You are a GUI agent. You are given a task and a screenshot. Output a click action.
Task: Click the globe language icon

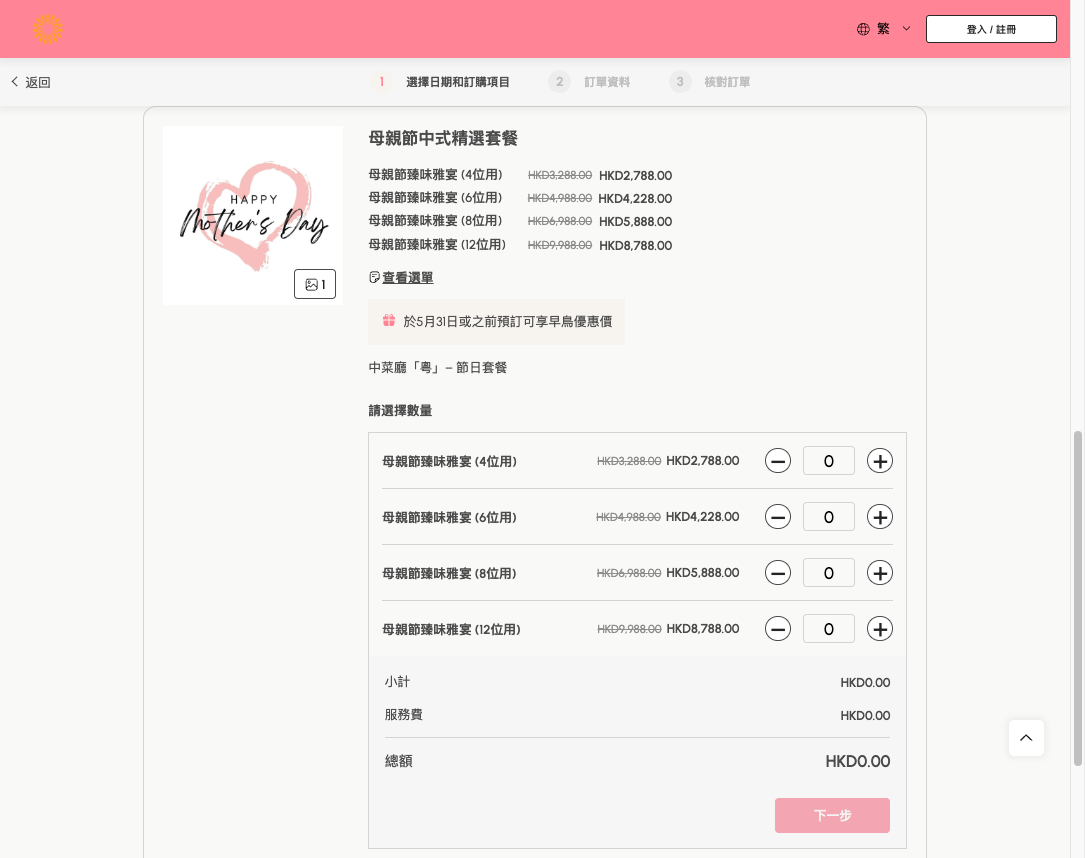(863, 29)
